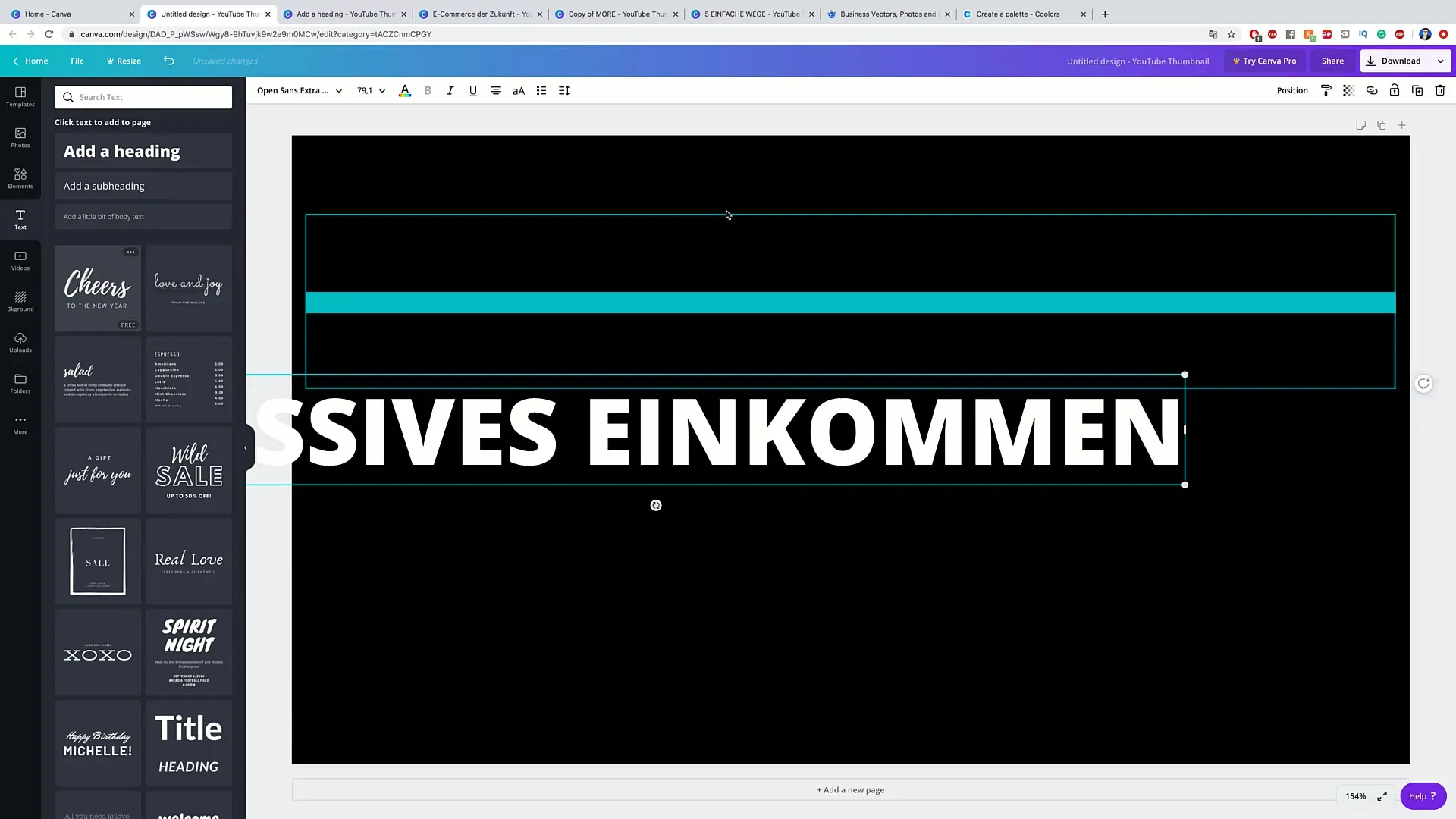Viewport: 1456px width, 819px height.
Task: Click the Position panel icon
Action: tap(1292, 90)
